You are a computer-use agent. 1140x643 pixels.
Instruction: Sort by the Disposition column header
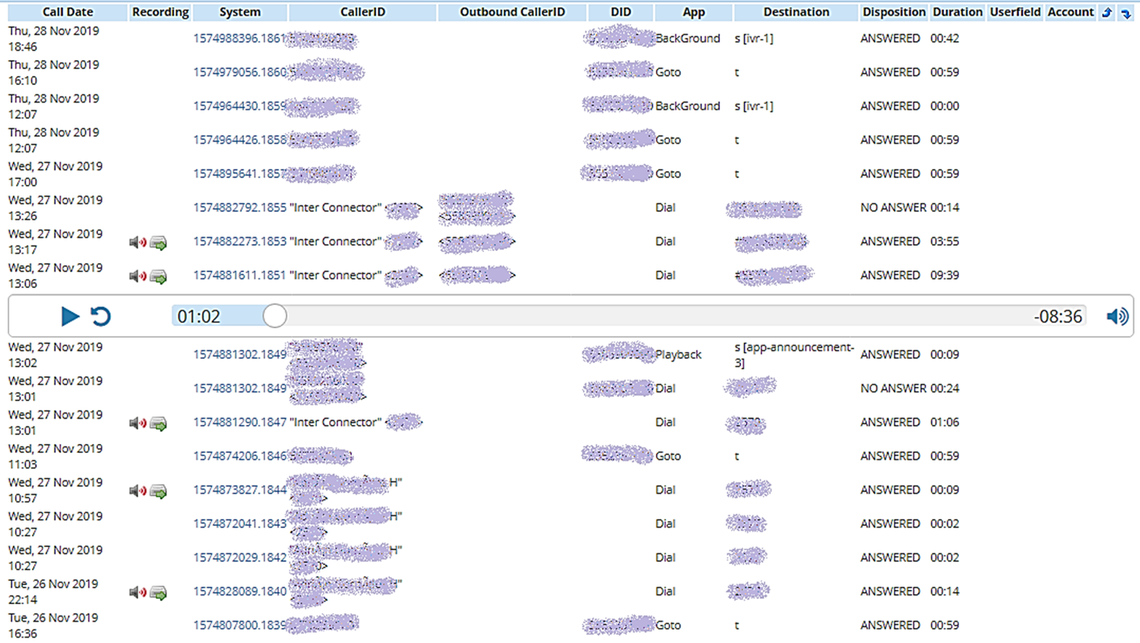(893, 12)
